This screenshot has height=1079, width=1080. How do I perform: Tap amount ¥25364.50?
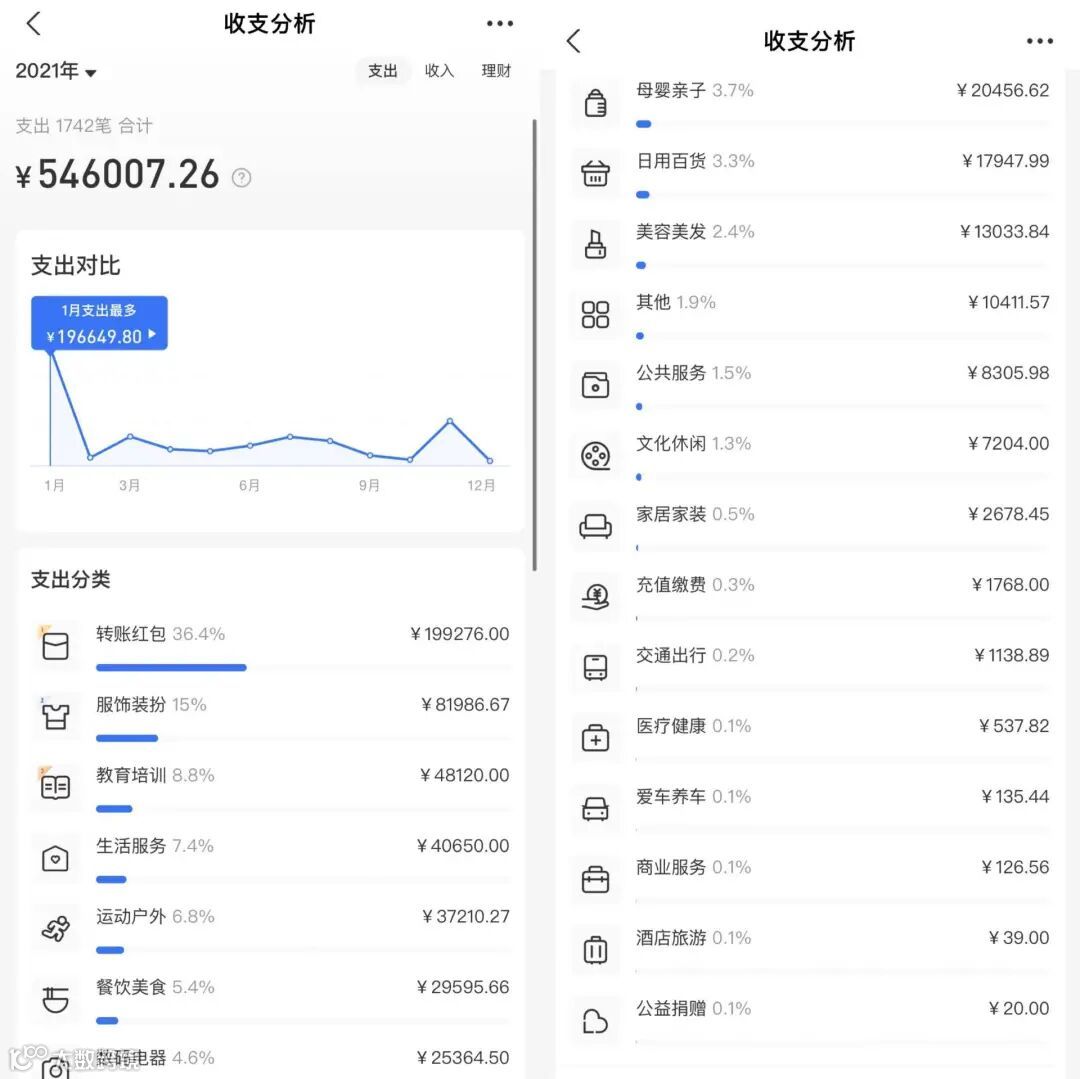coord(462,1058)
